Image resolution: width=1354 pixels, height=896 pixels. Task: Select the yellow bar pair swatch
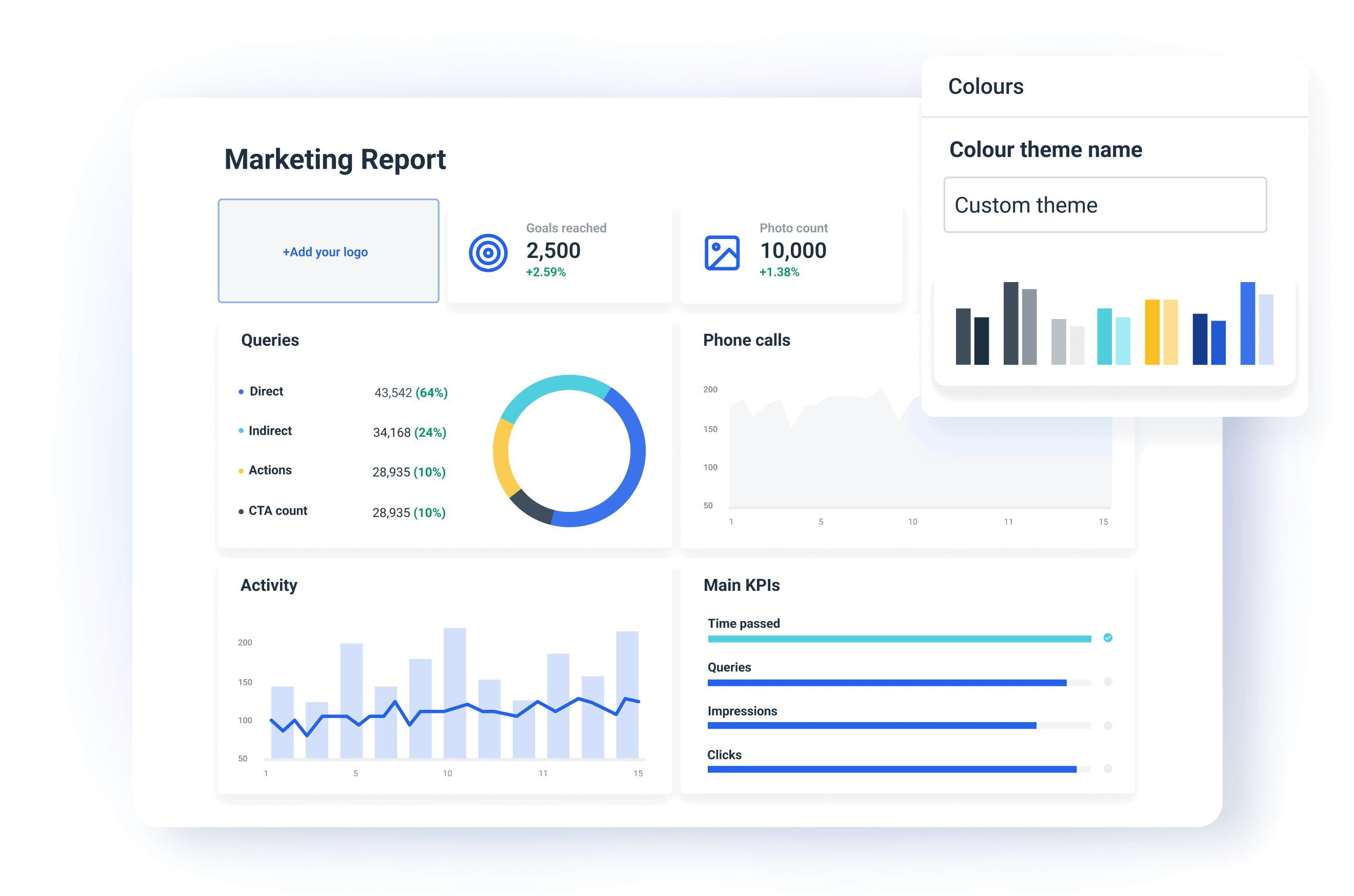(1161, 331)
